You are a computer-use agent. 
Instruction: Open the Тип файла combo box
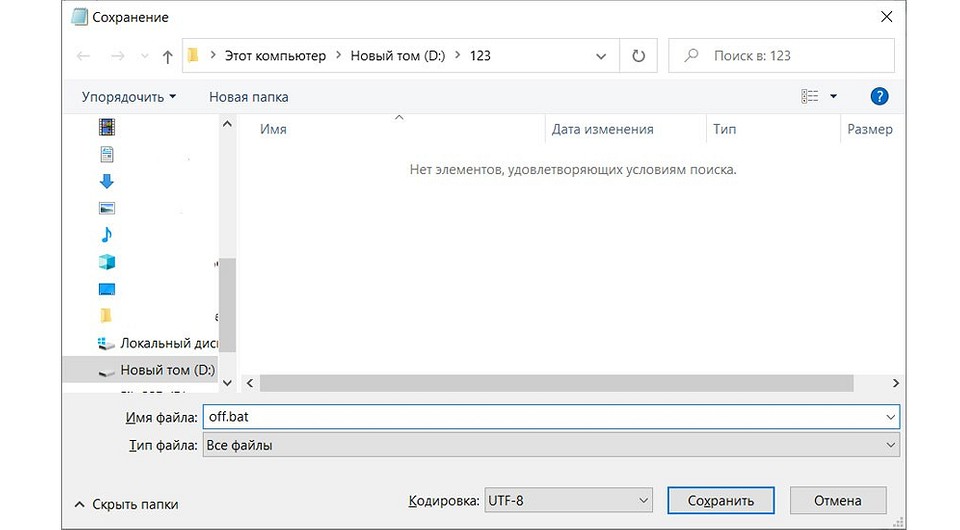pyautogui.click(x=550, y=445)
